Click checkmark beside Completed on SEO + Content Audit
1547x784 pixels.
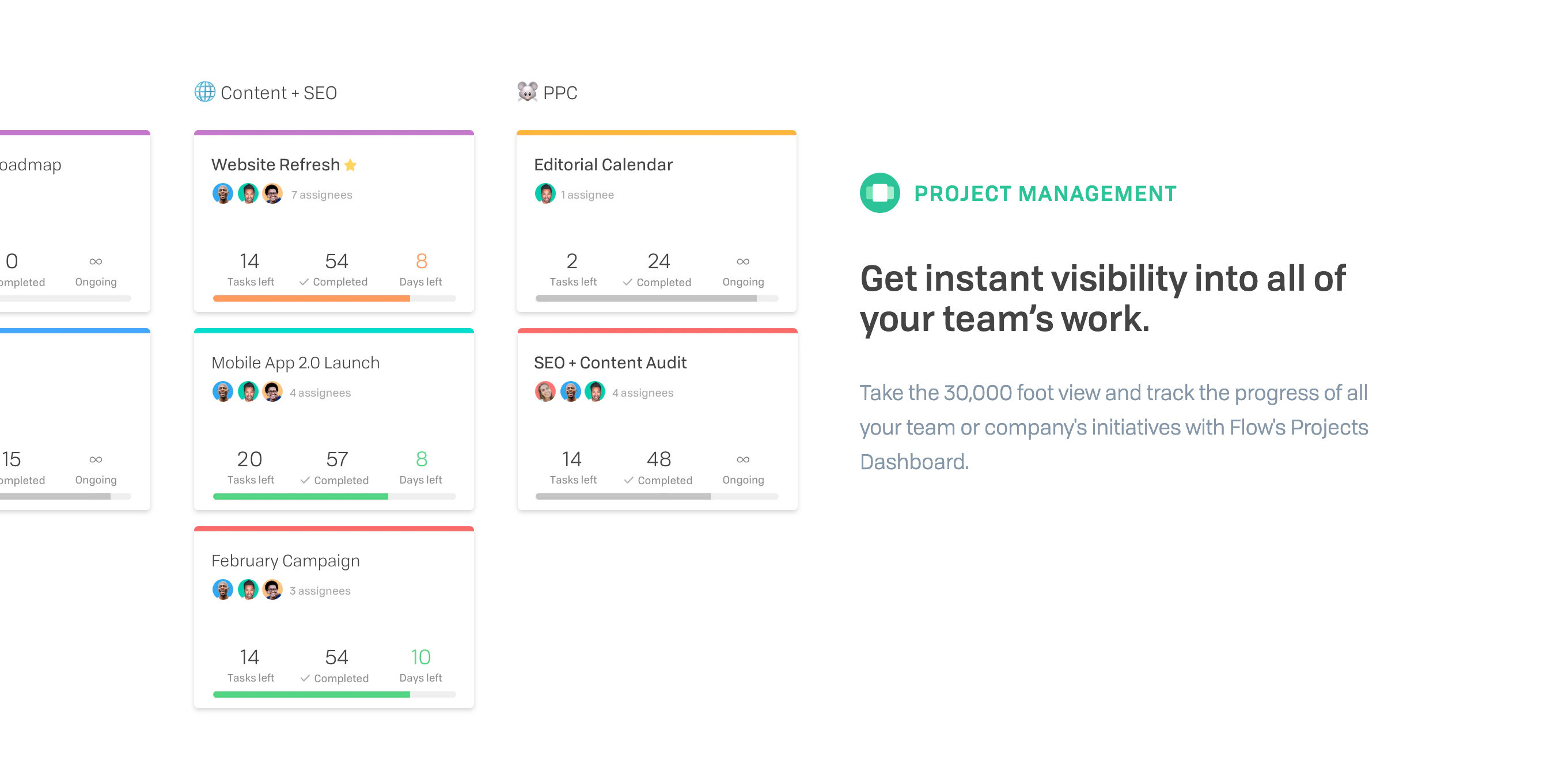coord(629,480)
